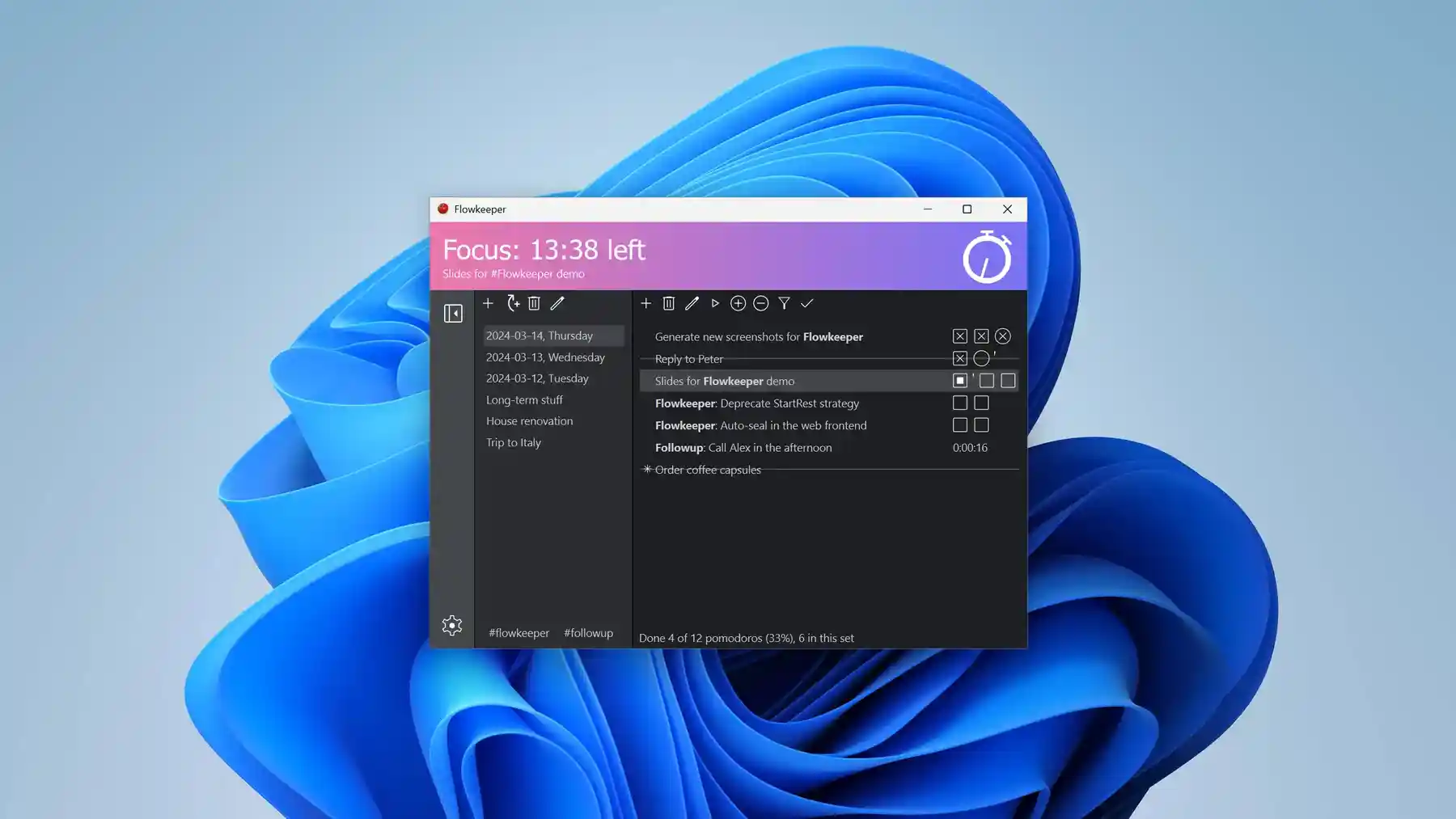Open settings via the gear icon
The image size is (1456, 819).
tap(452, 625)
